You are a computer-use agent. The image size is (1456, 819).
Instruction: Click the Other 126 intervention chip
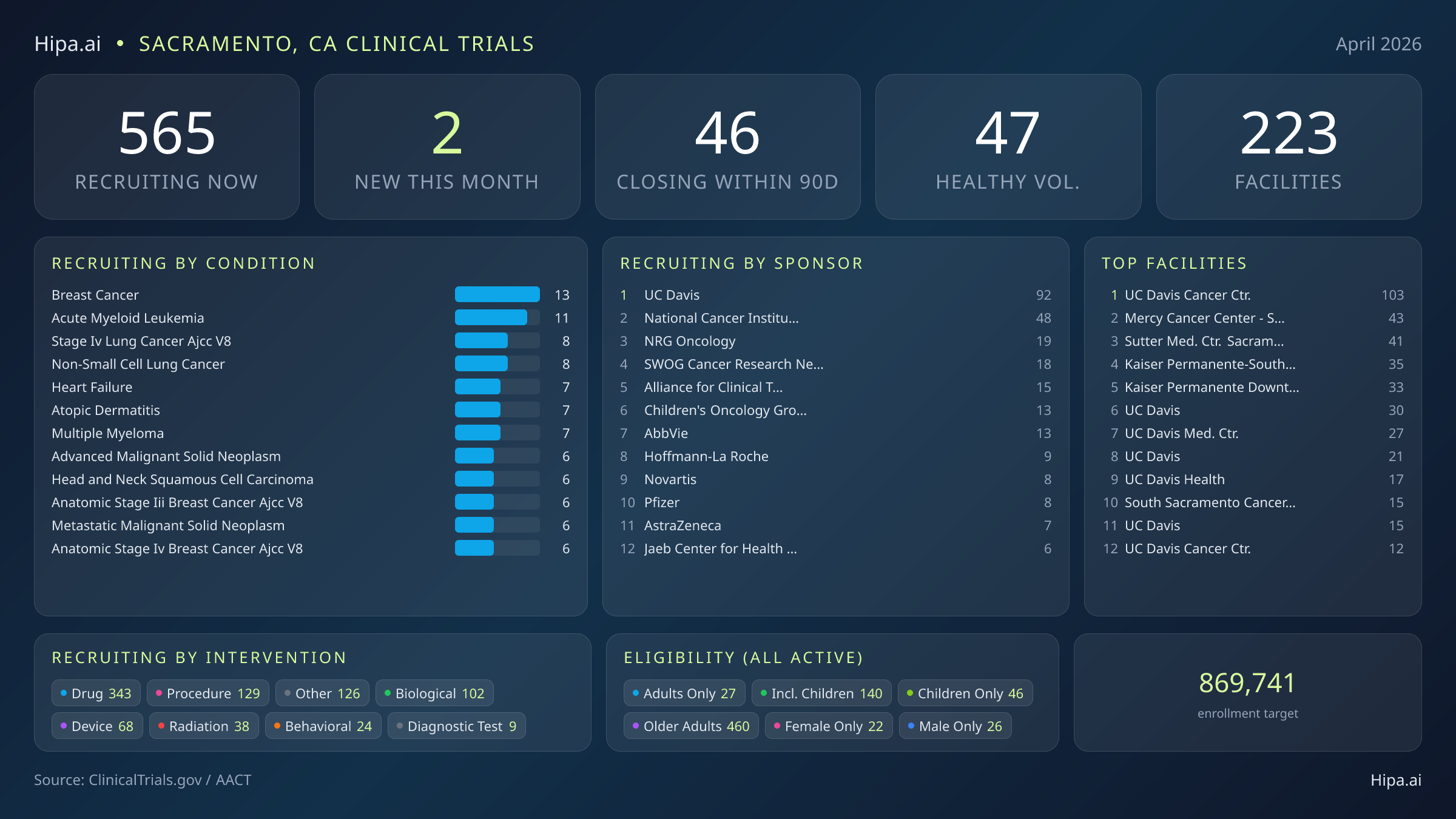point(322,693)
